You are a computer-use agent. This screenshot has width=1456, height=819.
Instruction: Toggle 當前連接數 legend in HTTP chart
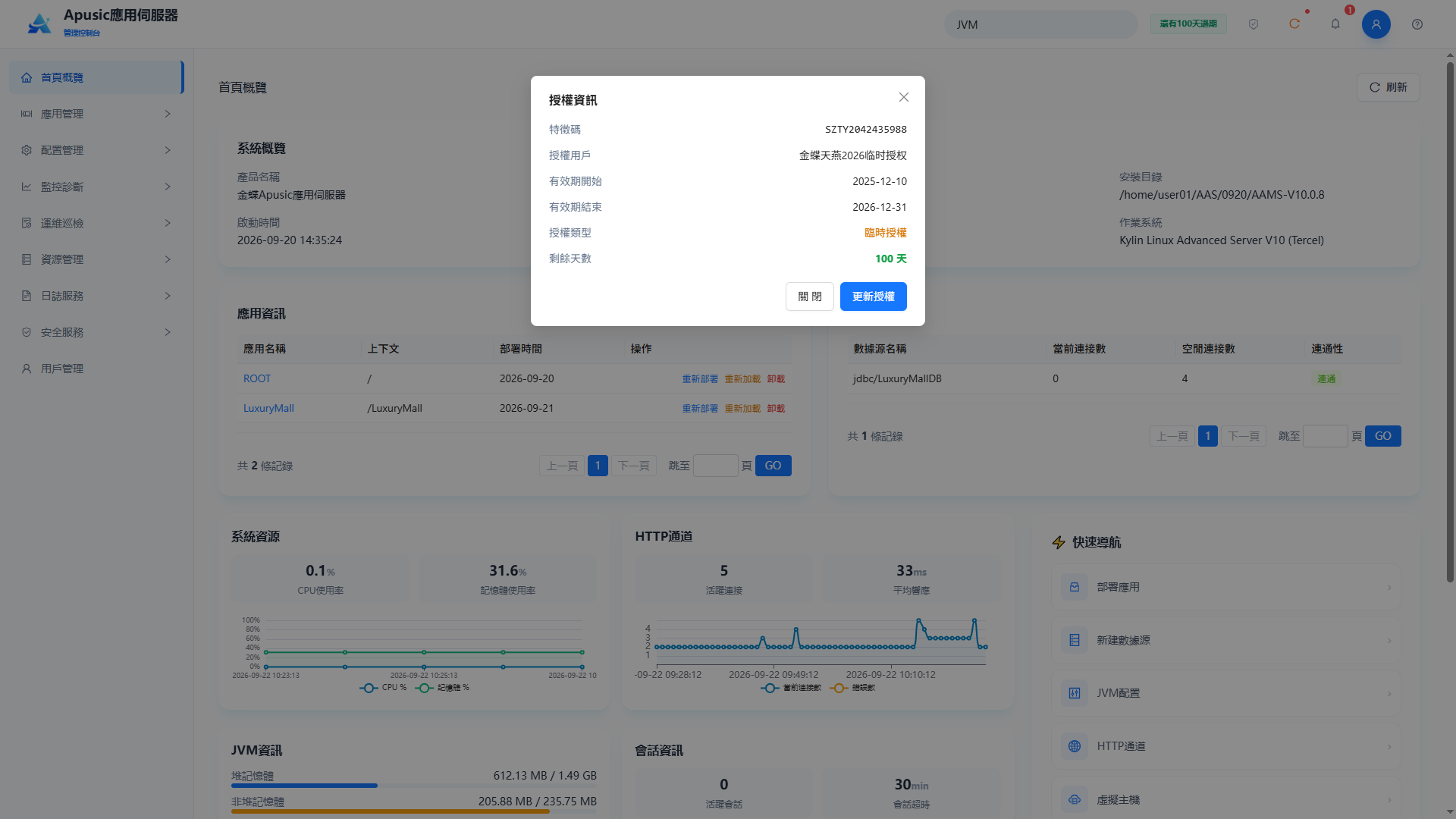point(791,688)
